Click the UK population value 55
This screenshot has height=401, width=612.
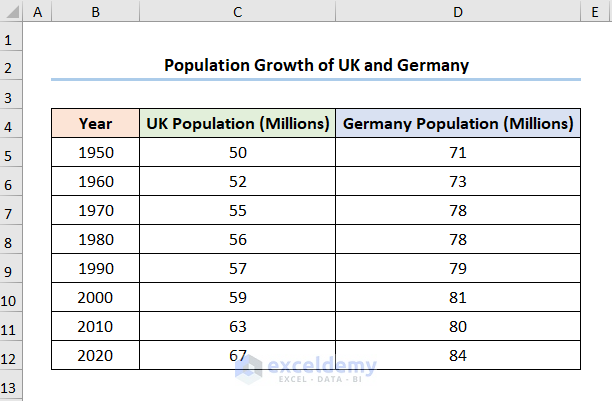click(x=237, y=212)
